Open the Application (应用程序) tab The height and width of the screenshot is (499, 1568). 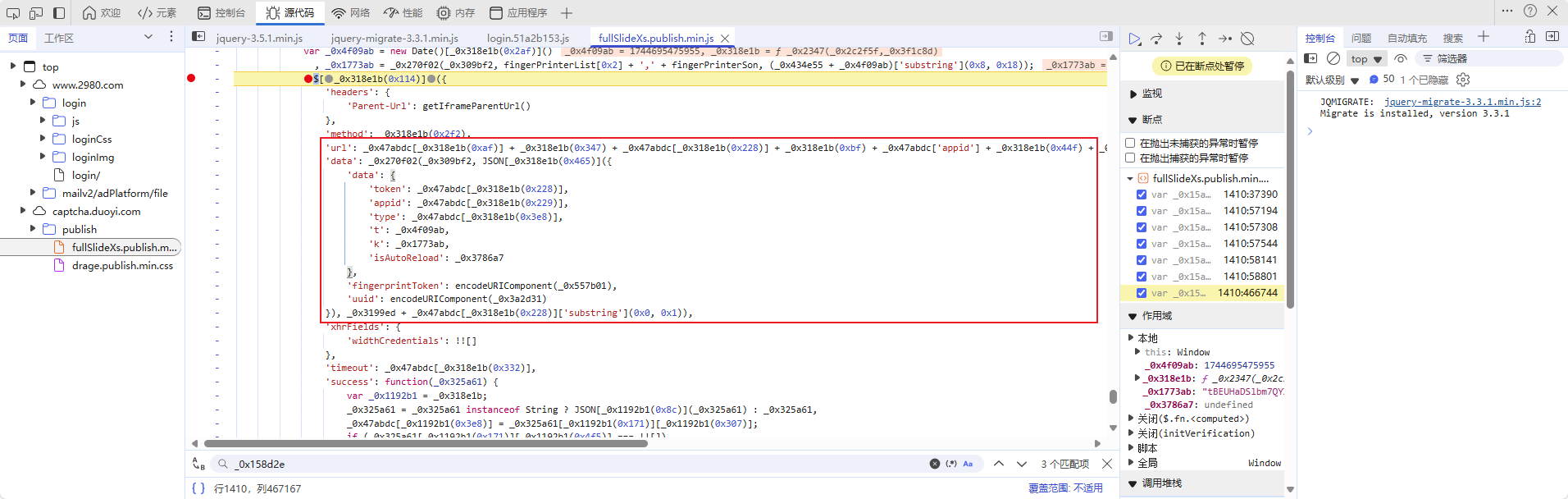(518, 13)
